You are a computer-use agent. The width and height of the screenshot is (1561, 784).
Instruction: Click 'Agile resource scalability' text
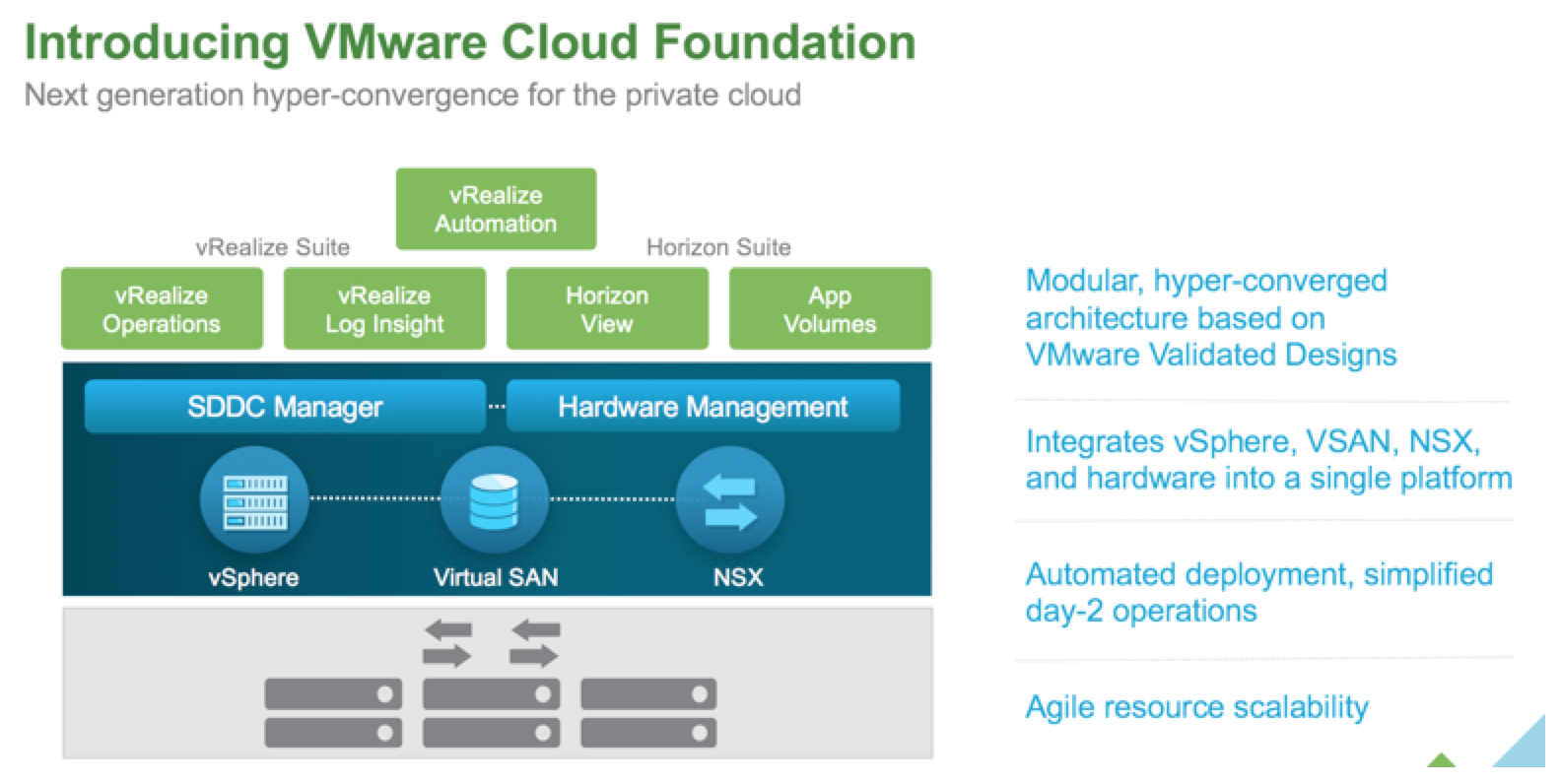pos(1197,707)
